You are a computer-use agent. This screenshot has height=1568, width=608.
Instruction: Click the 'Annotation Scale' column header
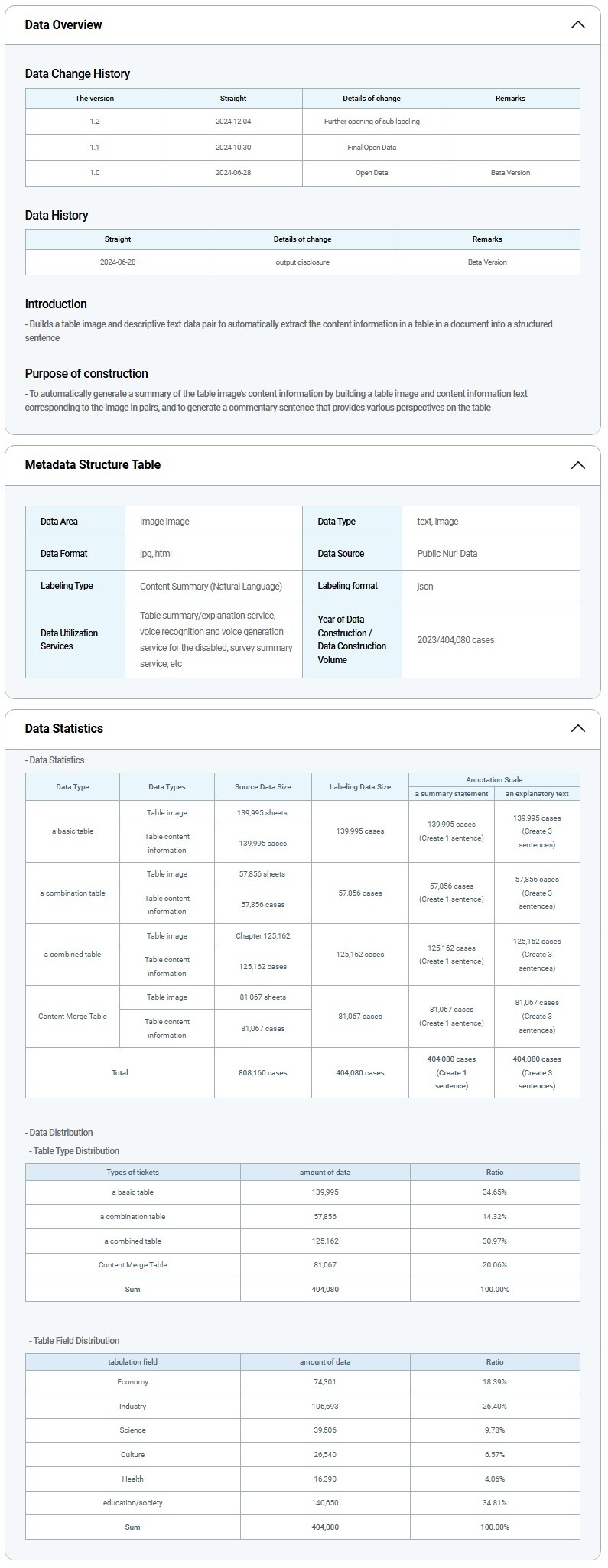tap(494, 780)
